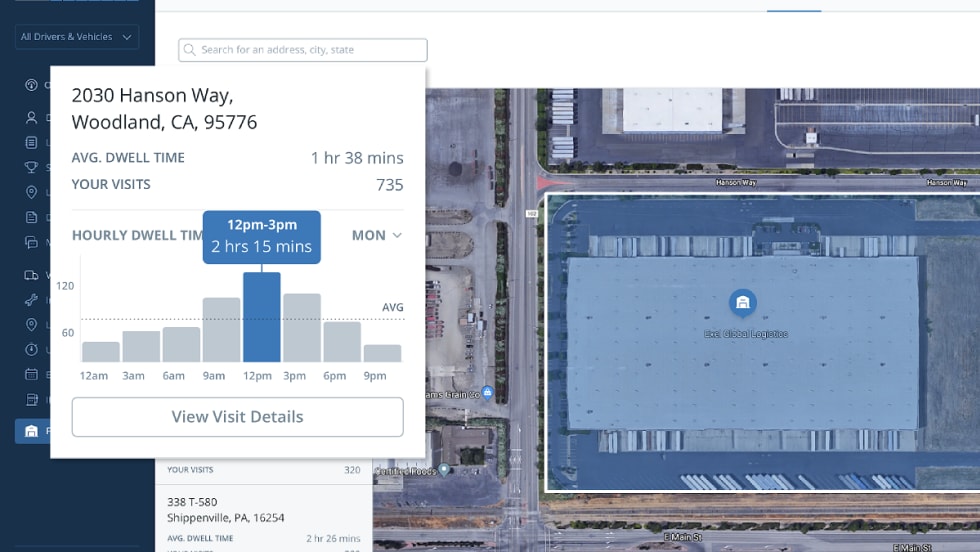Image resolution: width=980 pixels, height=552 pixels.
Task: Select the fuel pump icon in sidebar
Action: [x=31, y=400]
